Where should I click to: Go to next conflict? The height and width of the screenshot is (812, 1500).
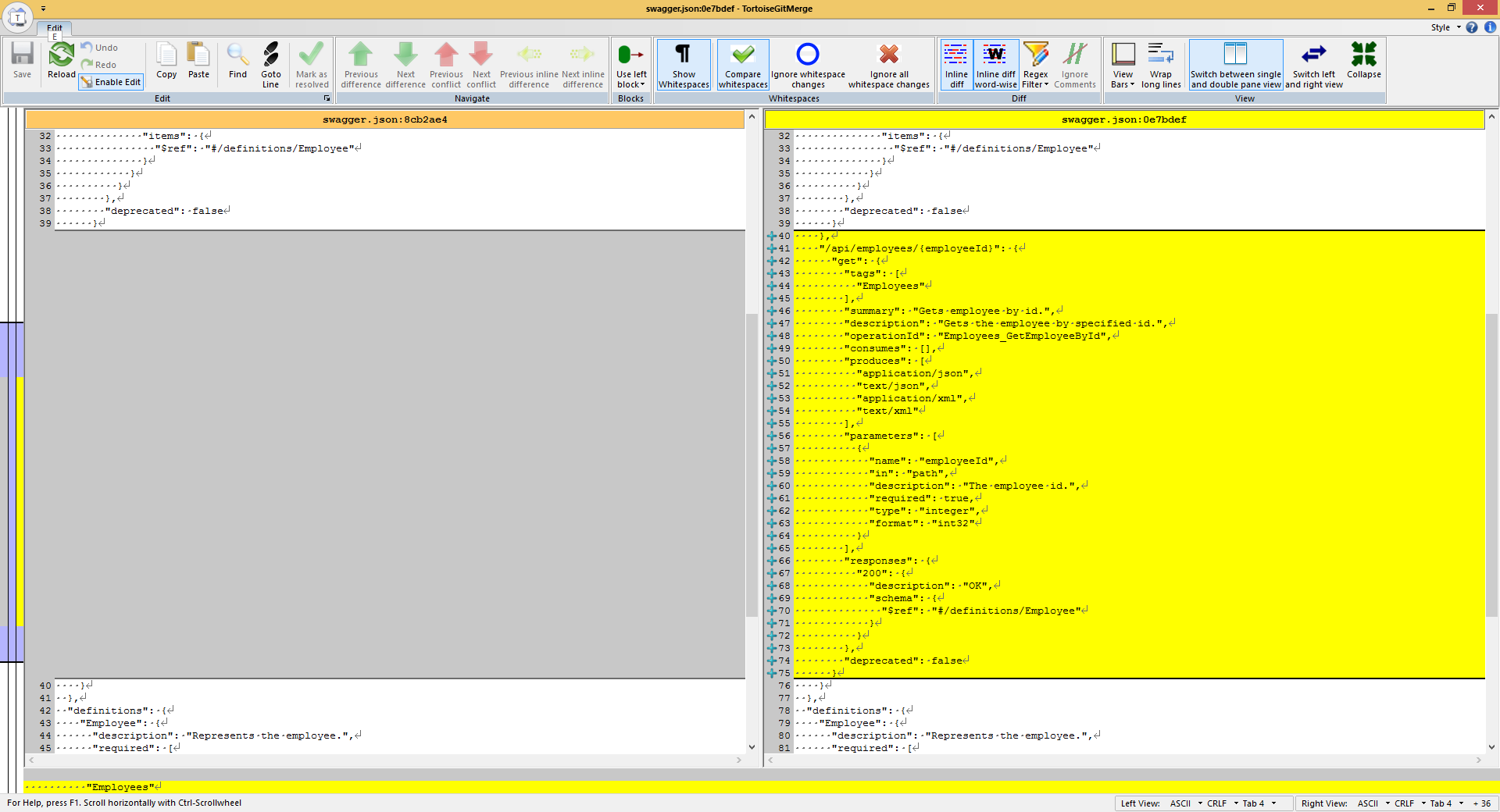(481, 65)
